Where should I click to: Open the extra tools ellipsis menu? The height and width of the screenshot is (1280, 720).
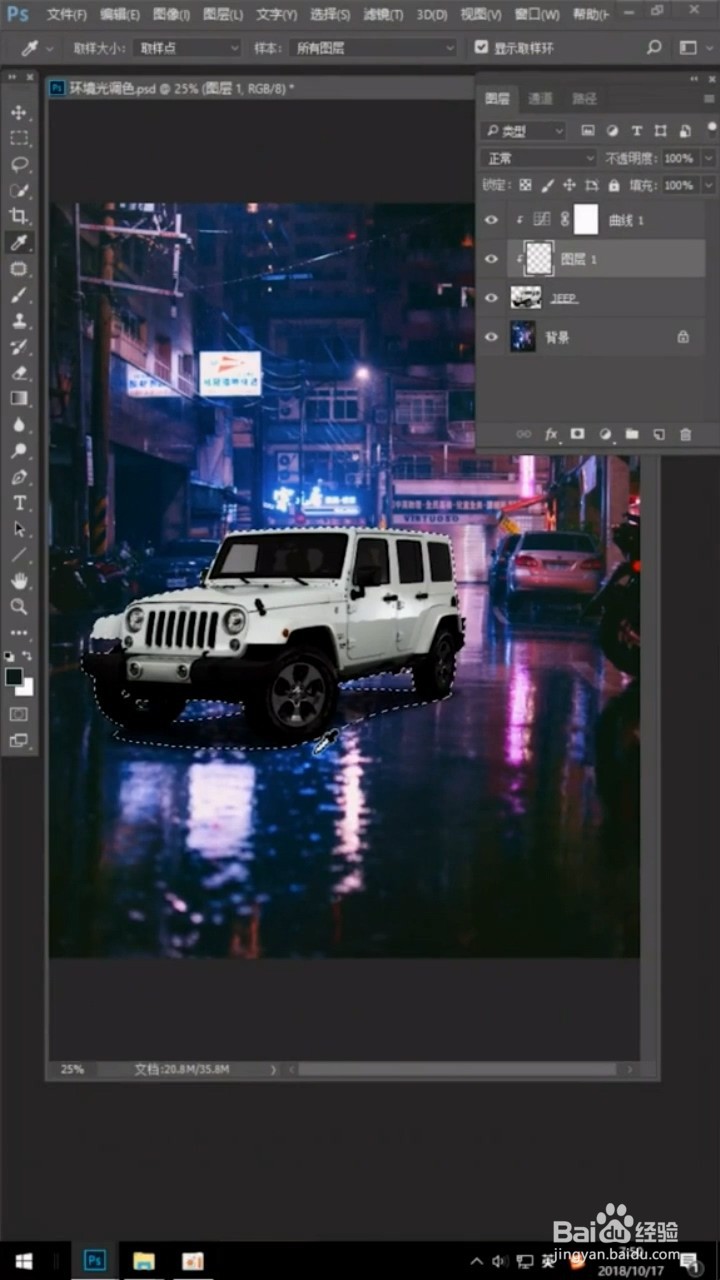click(x=19, y=633)
